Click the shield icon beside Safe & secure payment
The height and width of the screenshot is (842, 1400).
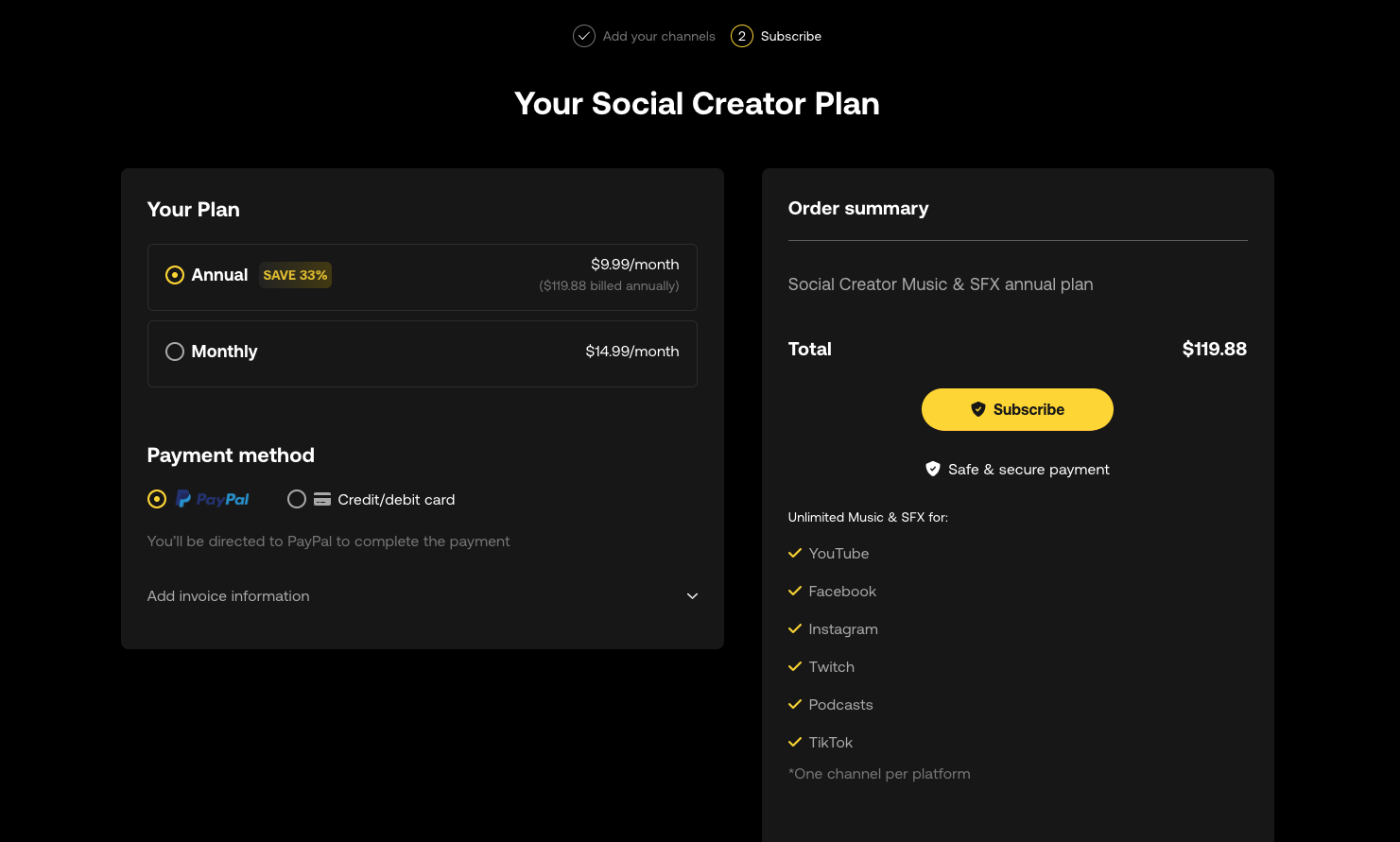click(x=933, y=469)
